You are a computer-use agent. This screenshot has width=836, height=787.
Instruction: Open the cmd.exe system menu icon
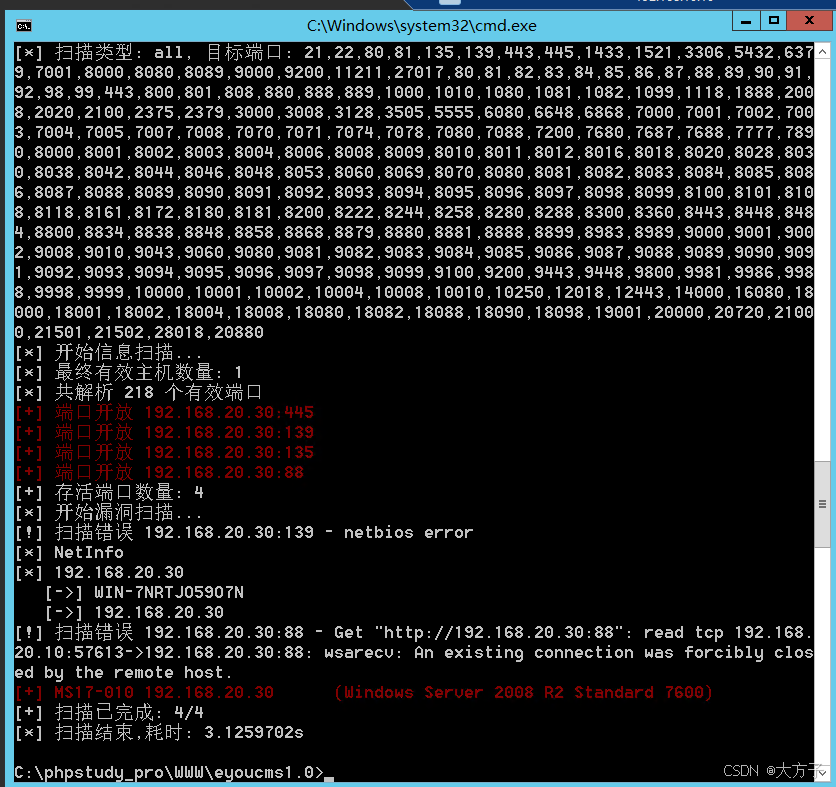coord(24,26)
